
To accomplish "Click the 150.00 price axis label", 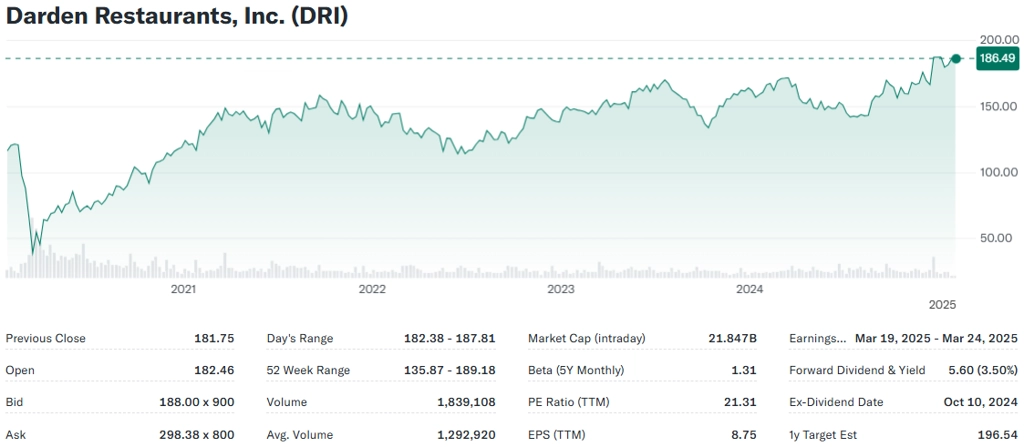I will (x=997, y=107).
